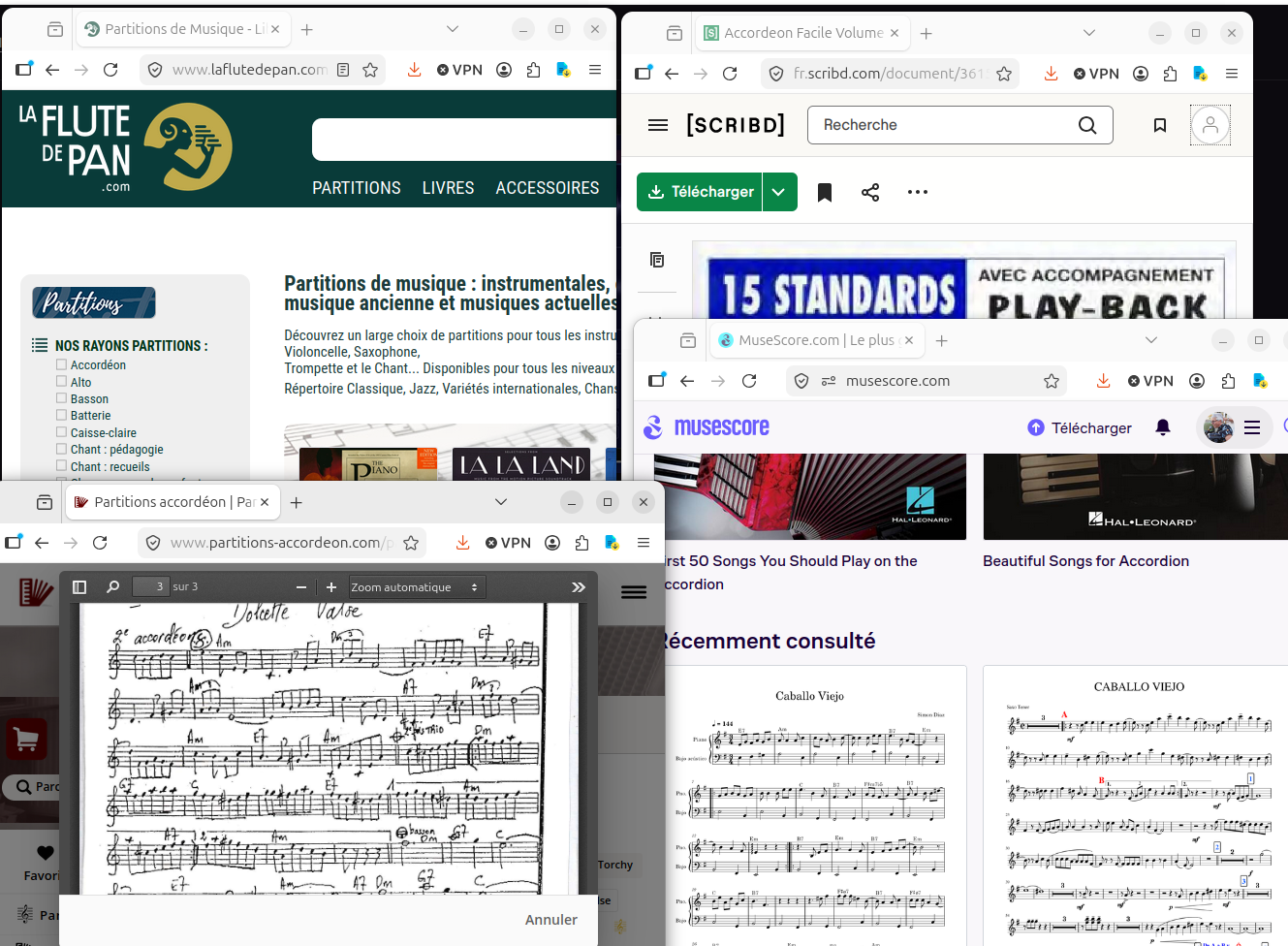Bookmark the document in Scribd toolbar

825,192
